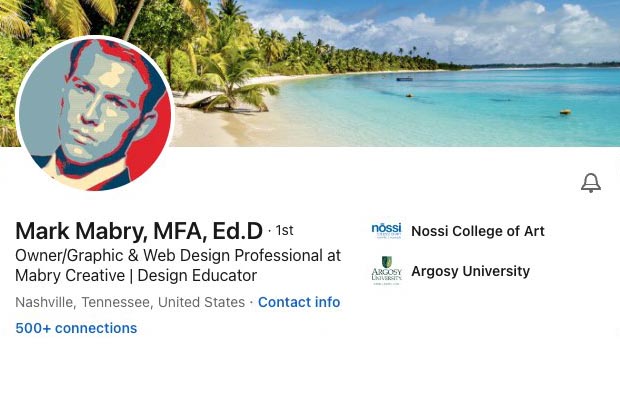Open Mark Mabry's profile photo
The image size is (620, 402).
tap(95, 116)
